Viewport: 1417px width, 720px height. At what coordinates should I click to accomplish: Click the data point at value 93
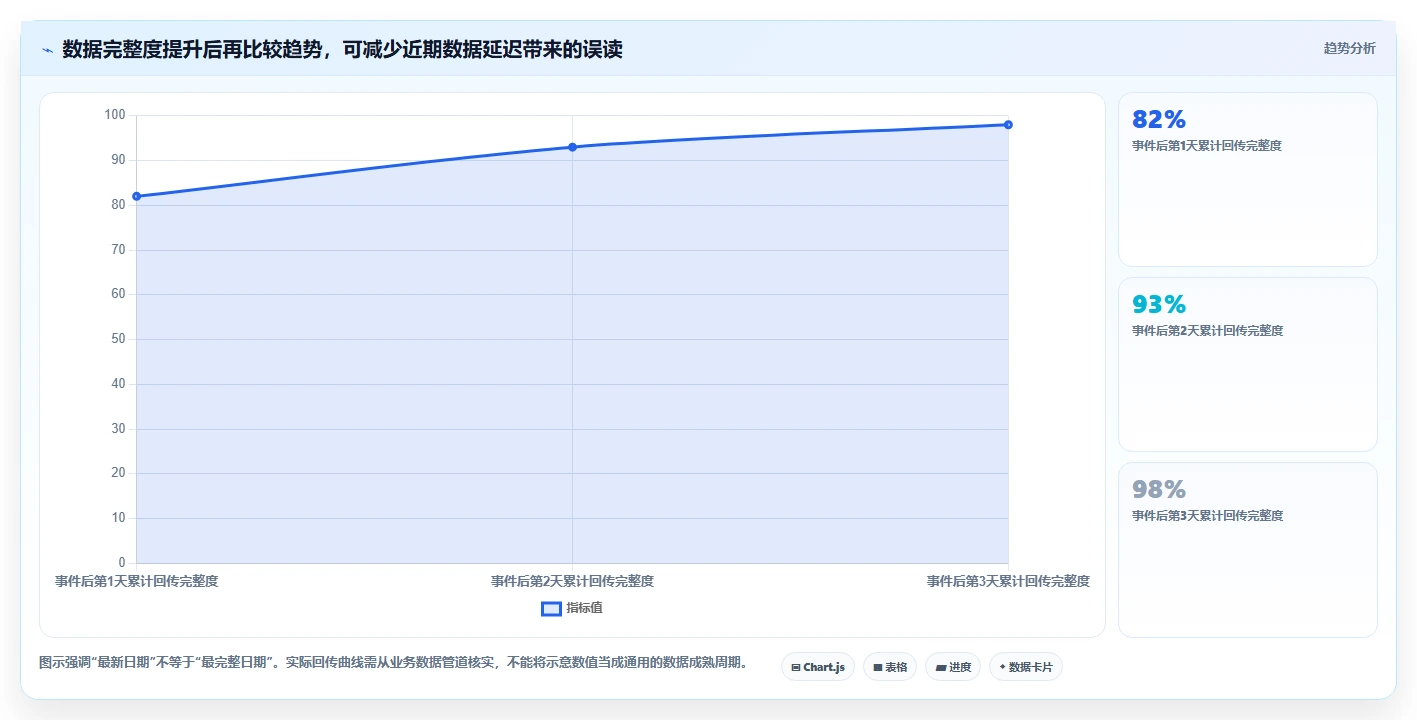coord(572,147)
